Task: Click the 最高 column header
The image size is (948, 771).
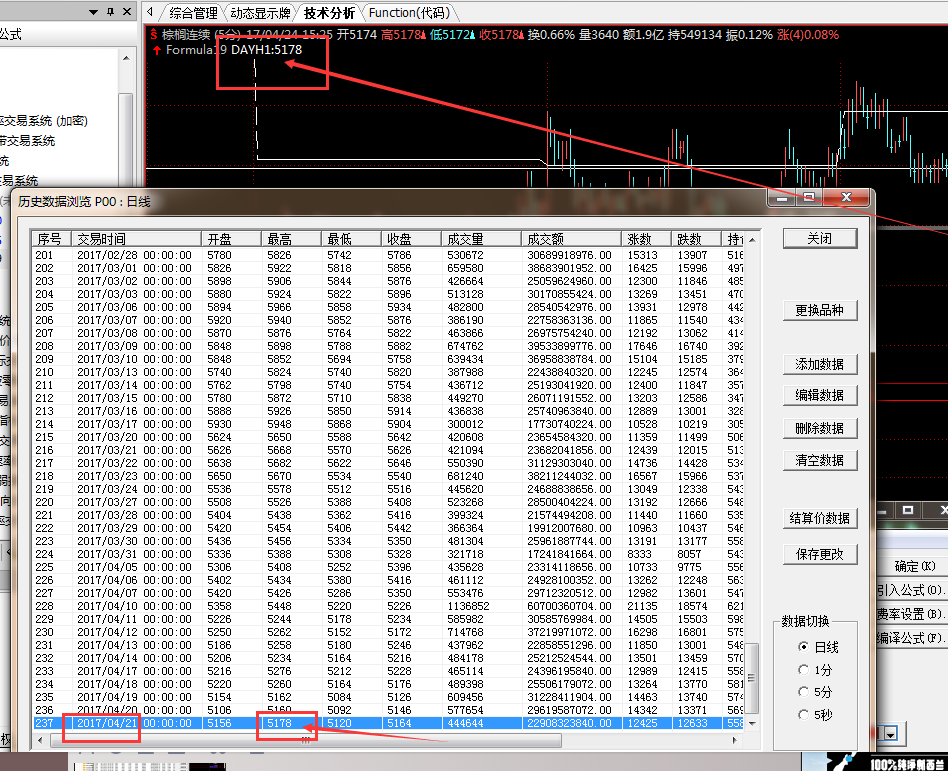Action: pyautogui.click(x=291, y=239)
